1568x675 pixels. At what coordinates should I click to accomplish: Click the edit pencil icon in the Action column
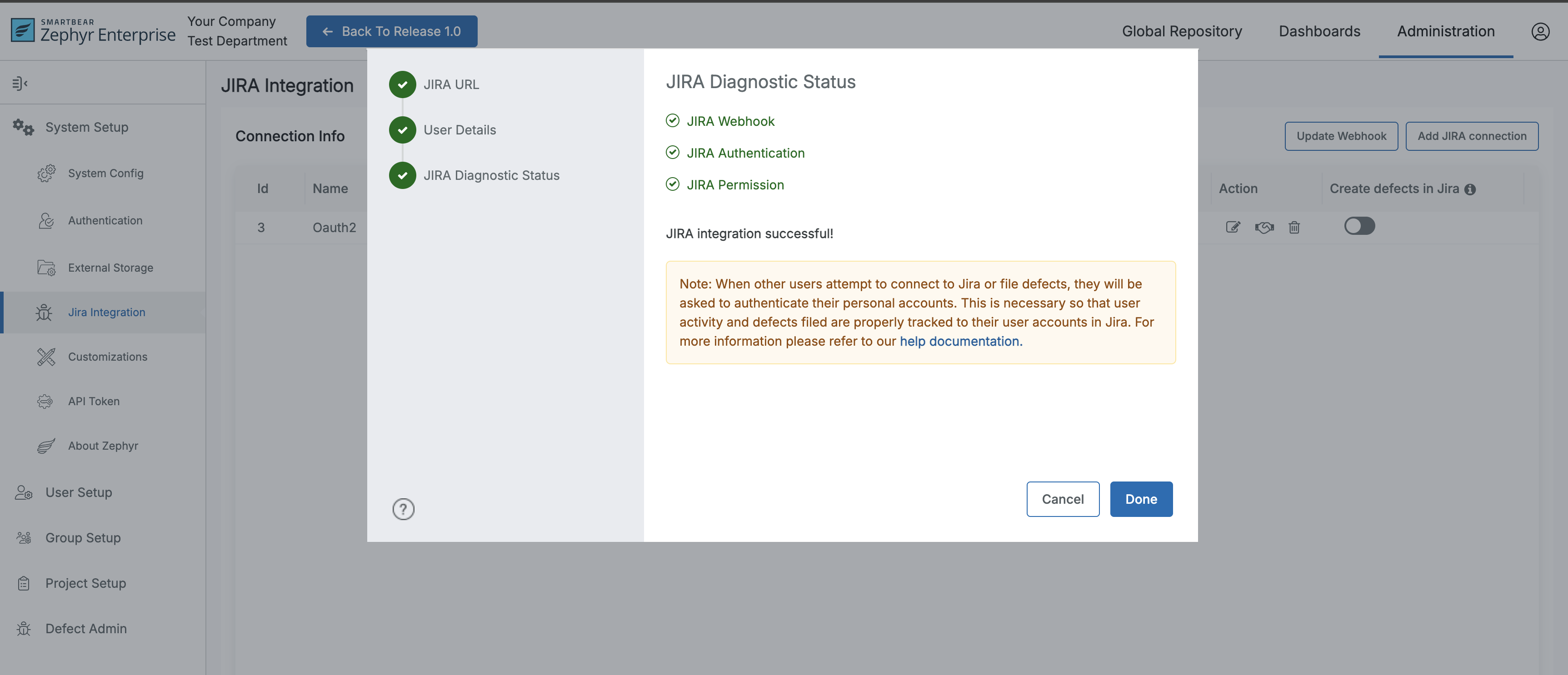1233,228
